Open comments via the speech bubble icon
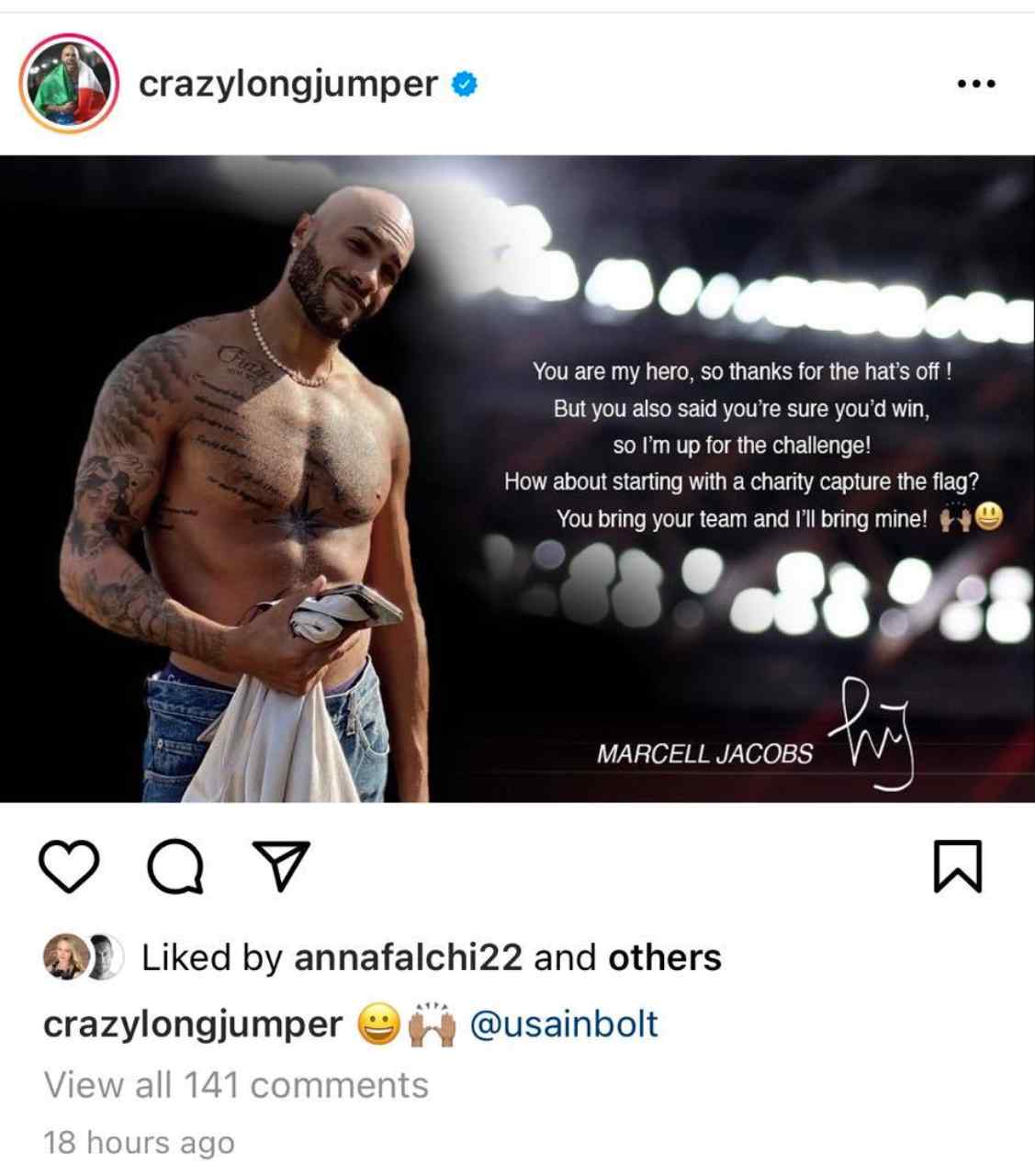This screenshot has width=1035, height=1176. tap(176, 866)
